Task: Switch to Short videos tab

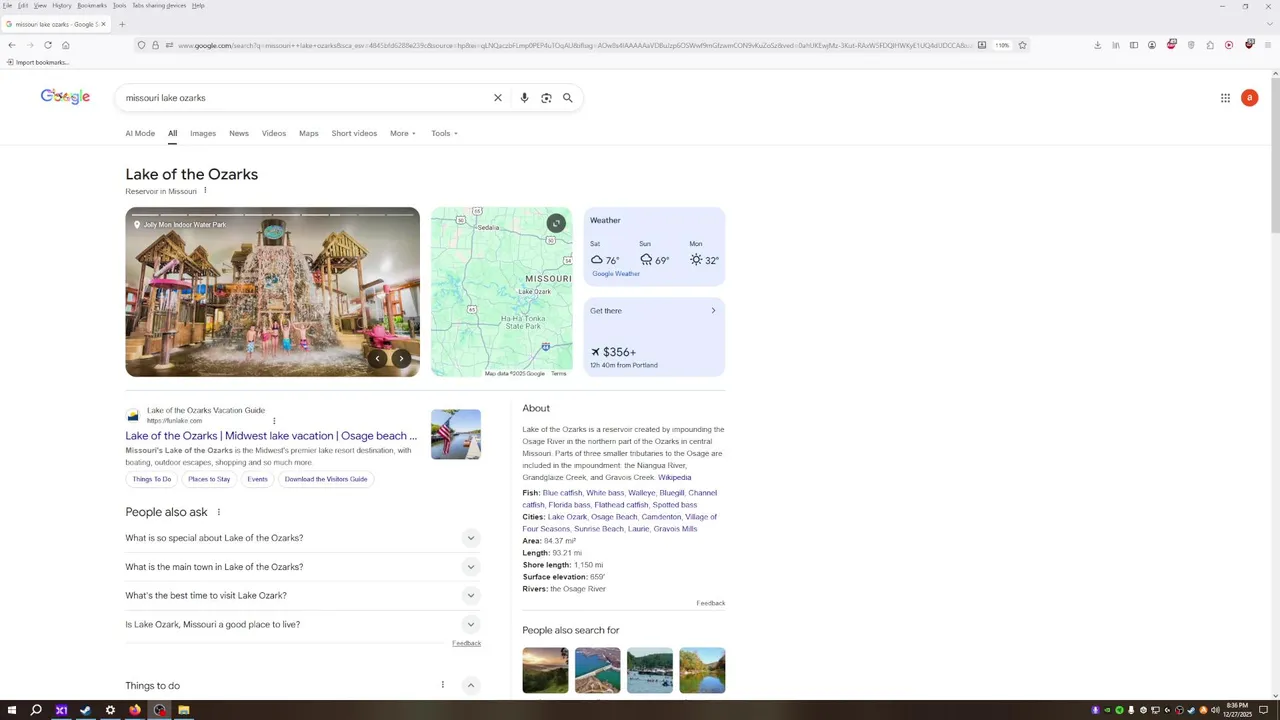Action: pyautogui.click(x=354, y=133)
